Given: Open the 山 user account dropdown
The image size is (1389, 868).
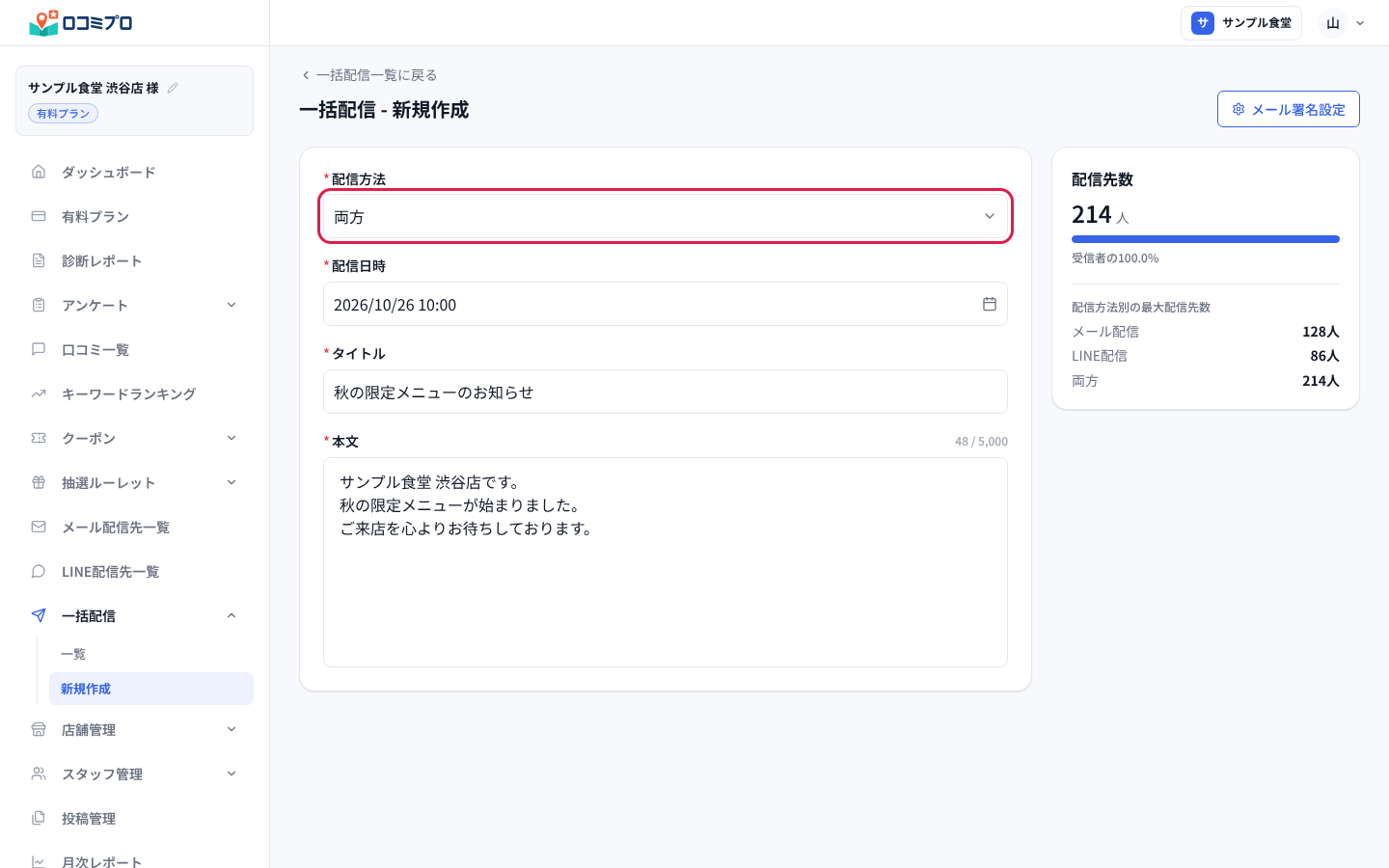Looking at the screenshot, I should click(x=1343, y=23).
